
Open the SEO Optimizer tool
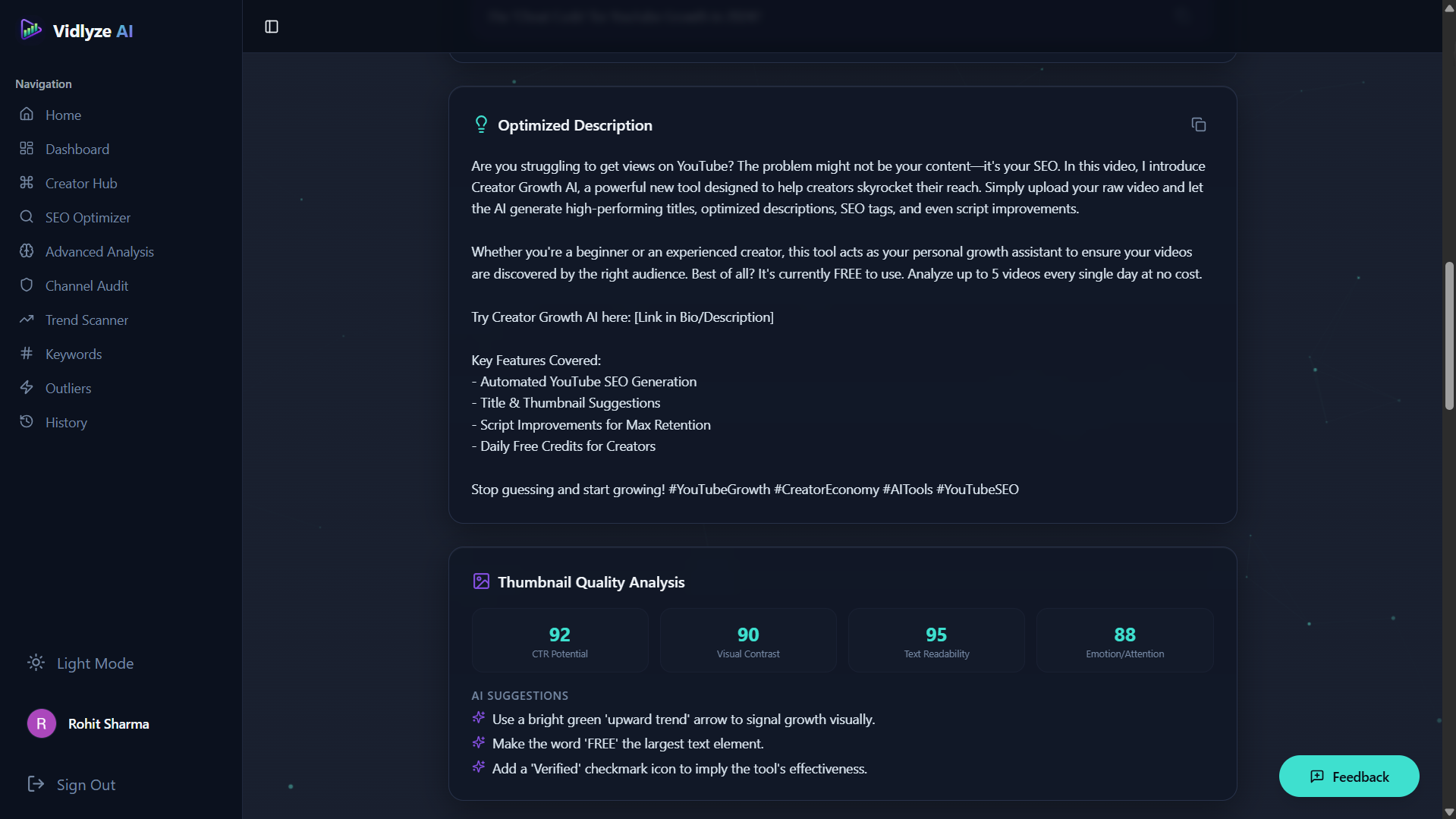pyautogui.click(x=87, y=217)
